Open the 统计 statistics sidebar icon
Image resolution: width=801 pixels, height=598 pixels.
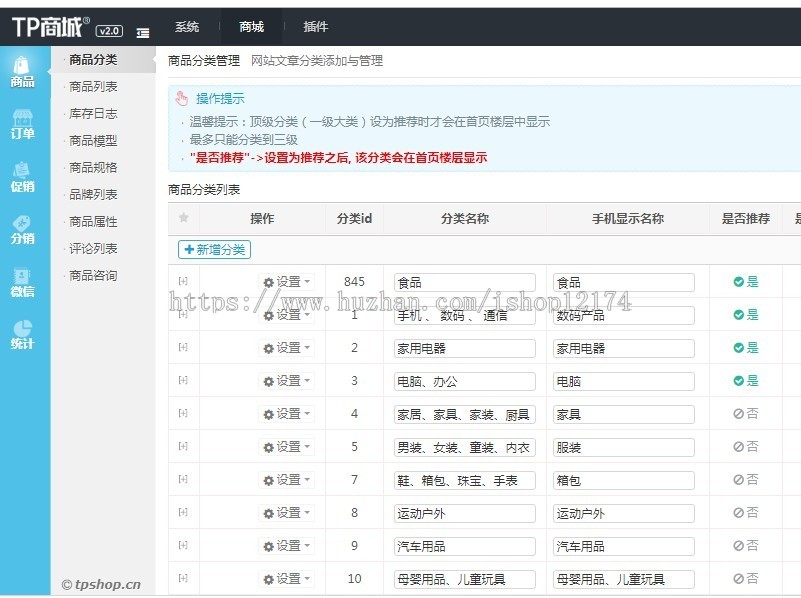[22, 335]
